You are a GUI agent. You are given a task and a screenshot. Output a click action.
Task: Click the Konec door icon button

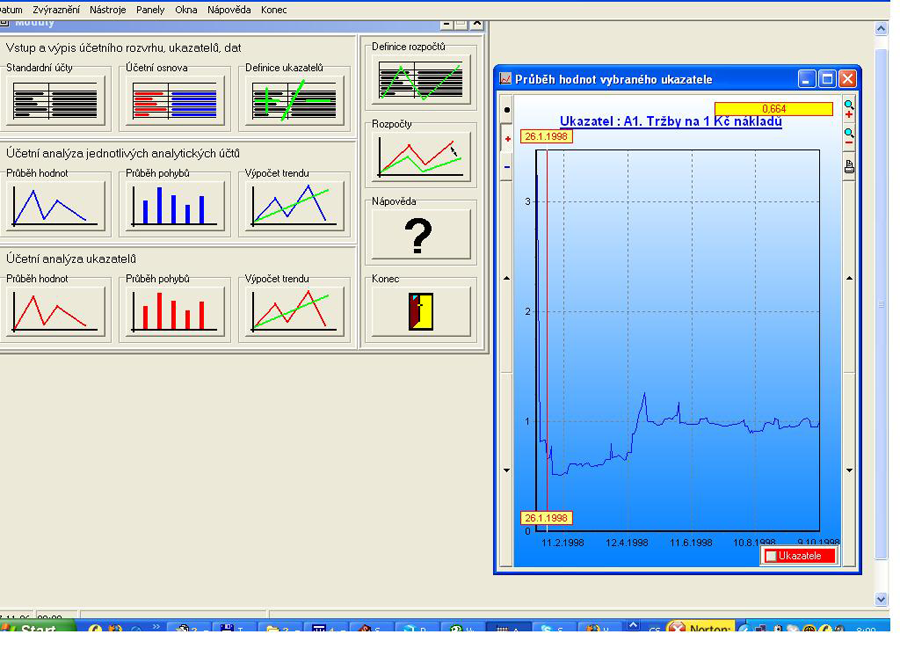point(421,312)
